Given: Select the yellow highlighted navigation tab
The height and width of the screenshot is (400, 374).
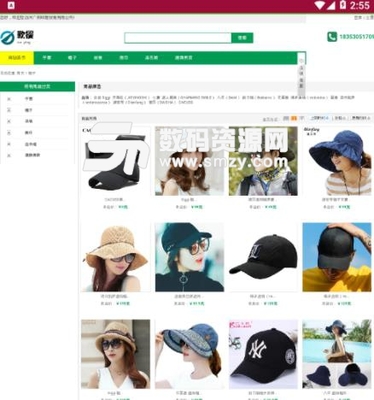Looking at the screenshot, I should [17, 58].
